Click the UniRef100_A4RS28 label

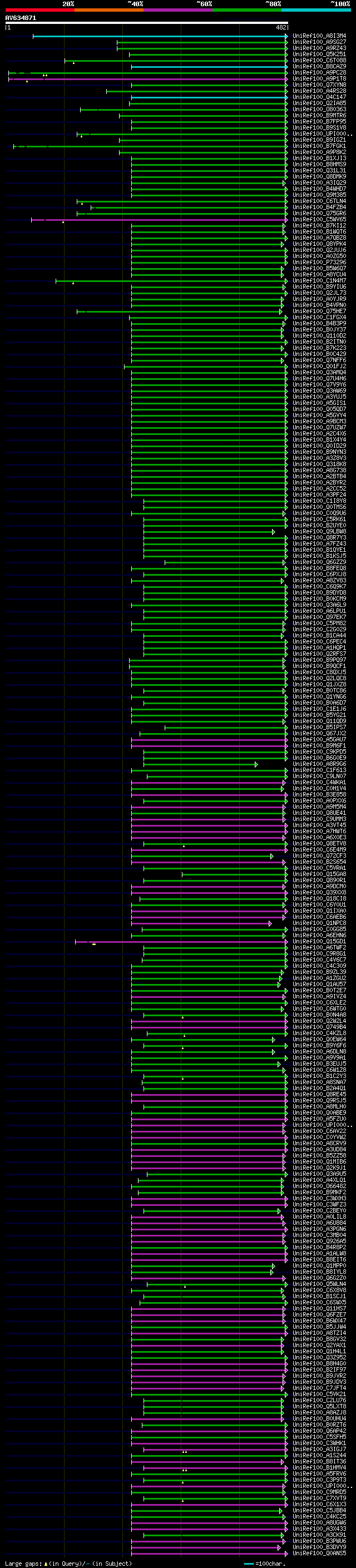(x=319, y=91)
